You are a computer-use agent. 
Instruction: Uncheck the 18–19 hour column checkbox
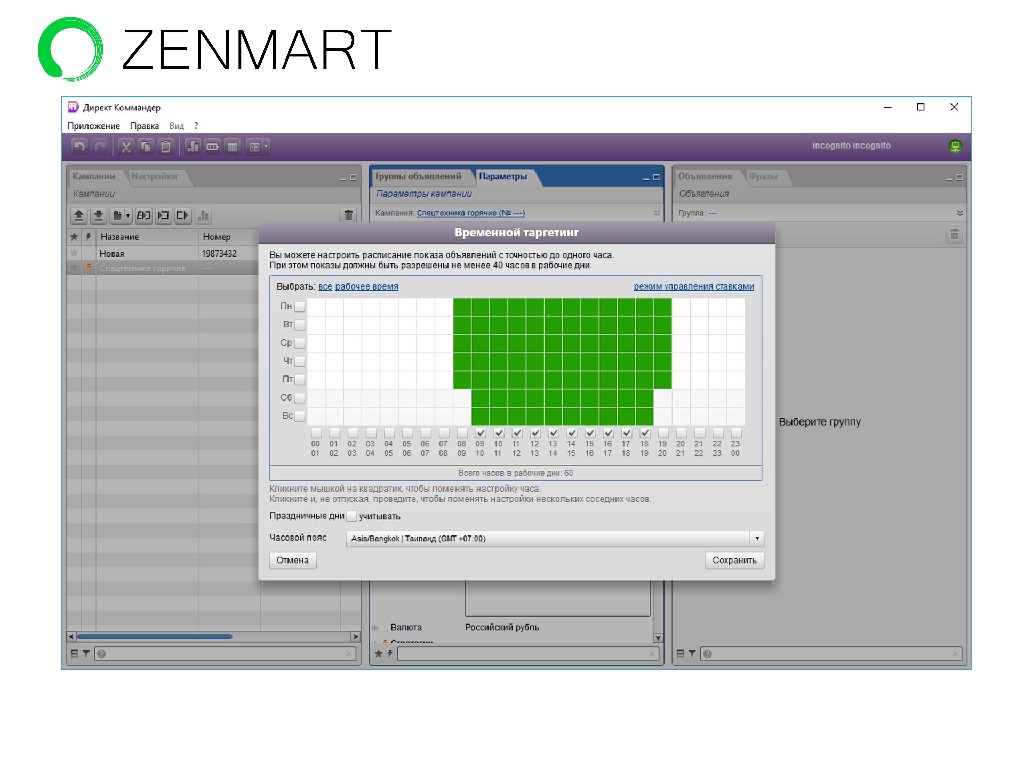click(x=645, y=433)
